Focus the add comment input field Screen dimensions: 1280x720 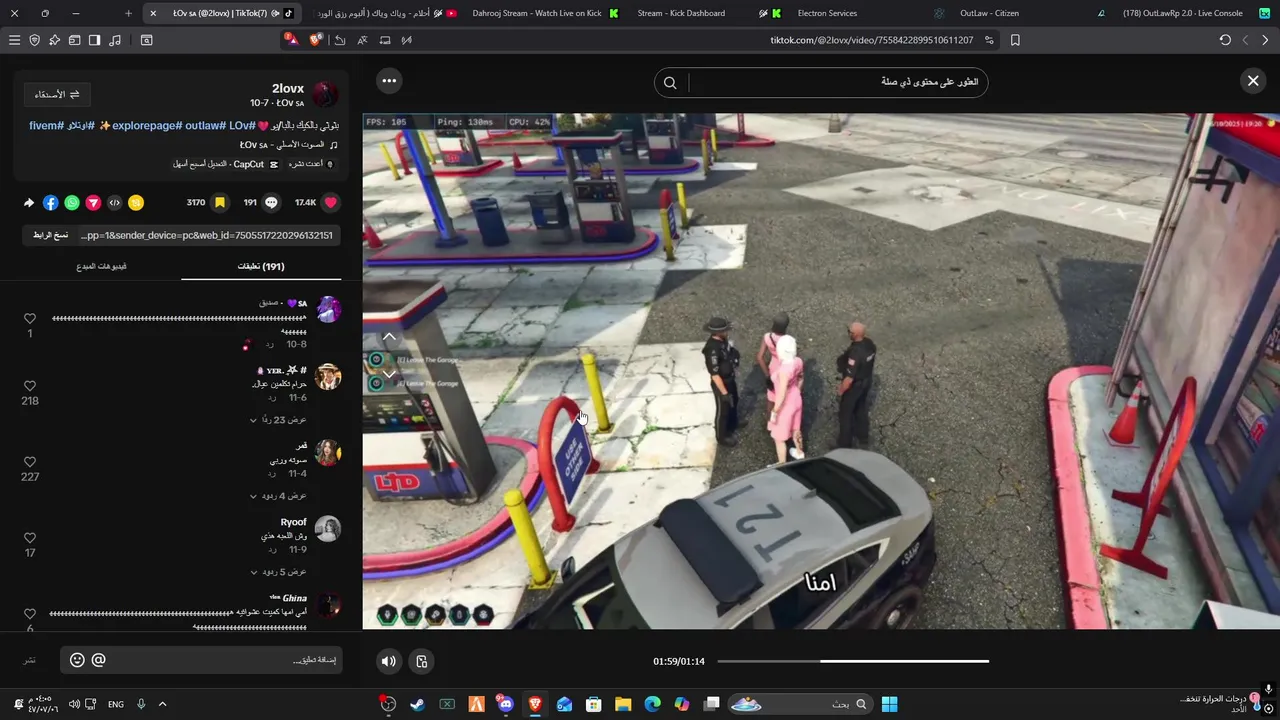coord(200,660)
